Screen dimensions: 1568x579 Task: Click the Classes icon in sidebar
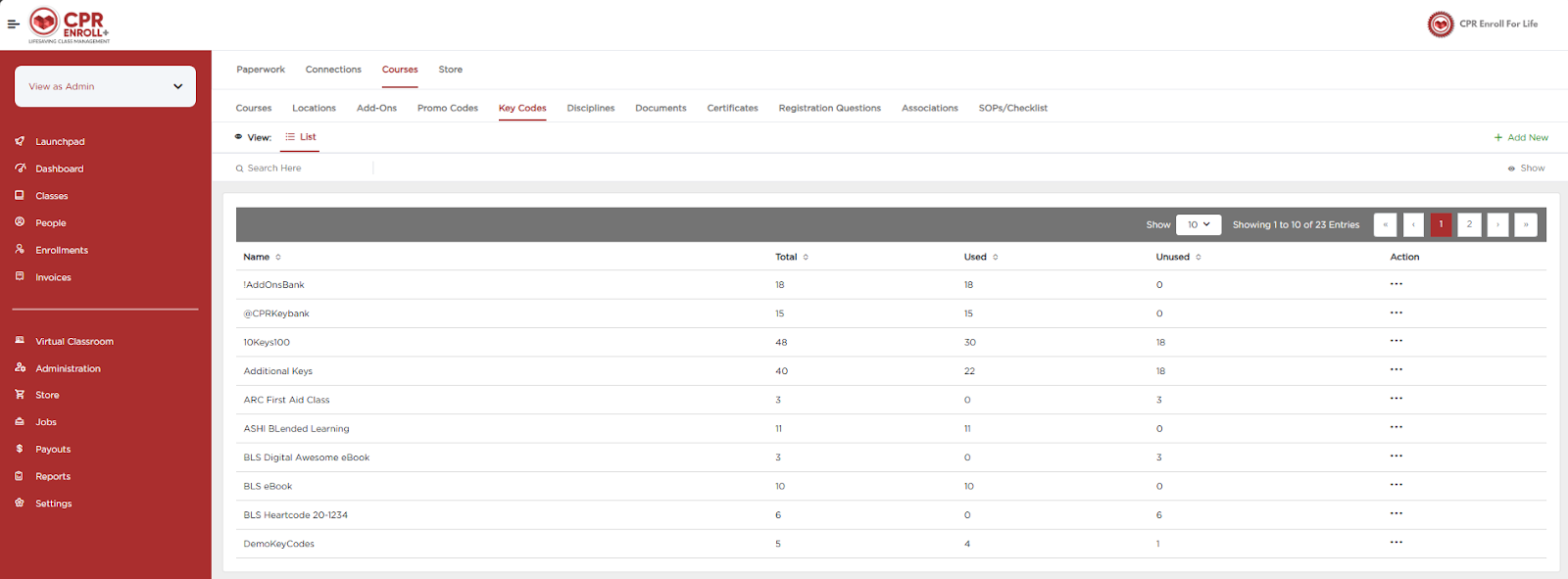(x=20, y=195)
